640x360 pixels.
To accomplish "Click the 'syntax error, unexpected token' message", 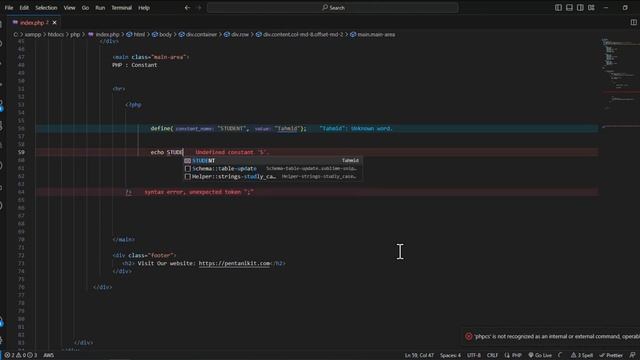I will 199,192.
